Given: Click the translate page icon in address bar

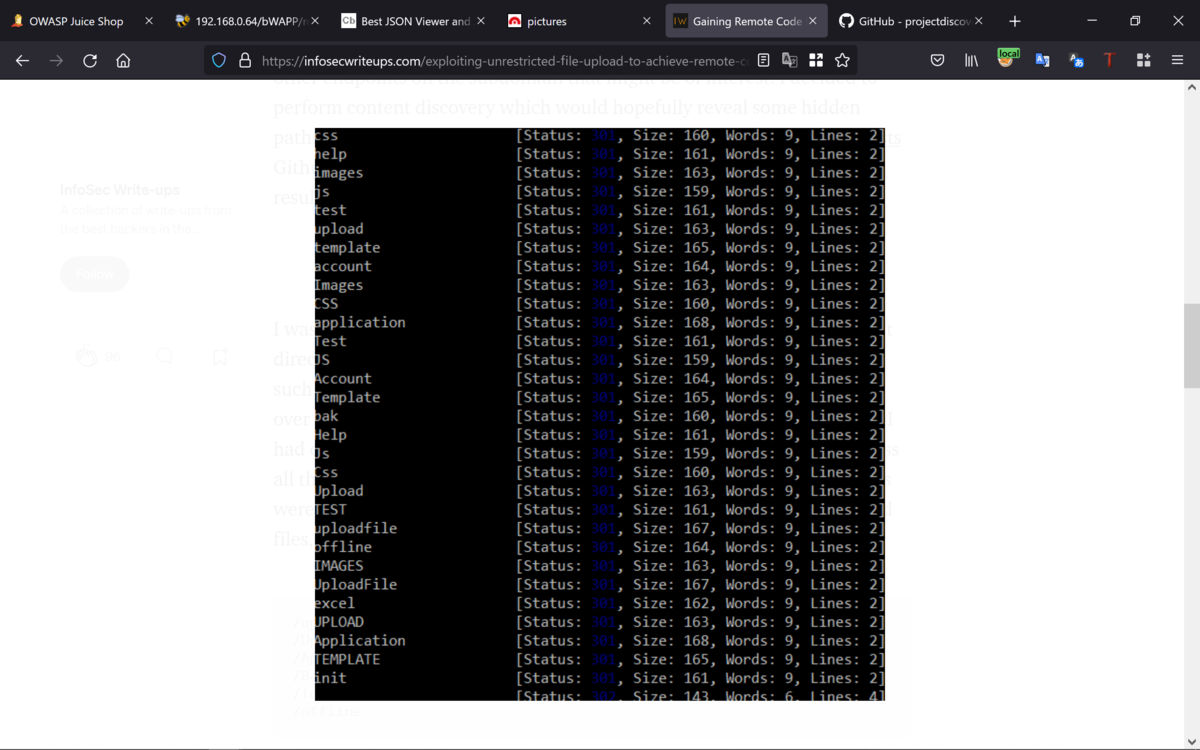Looking at the screenshot, I should (x=789, y=61).
